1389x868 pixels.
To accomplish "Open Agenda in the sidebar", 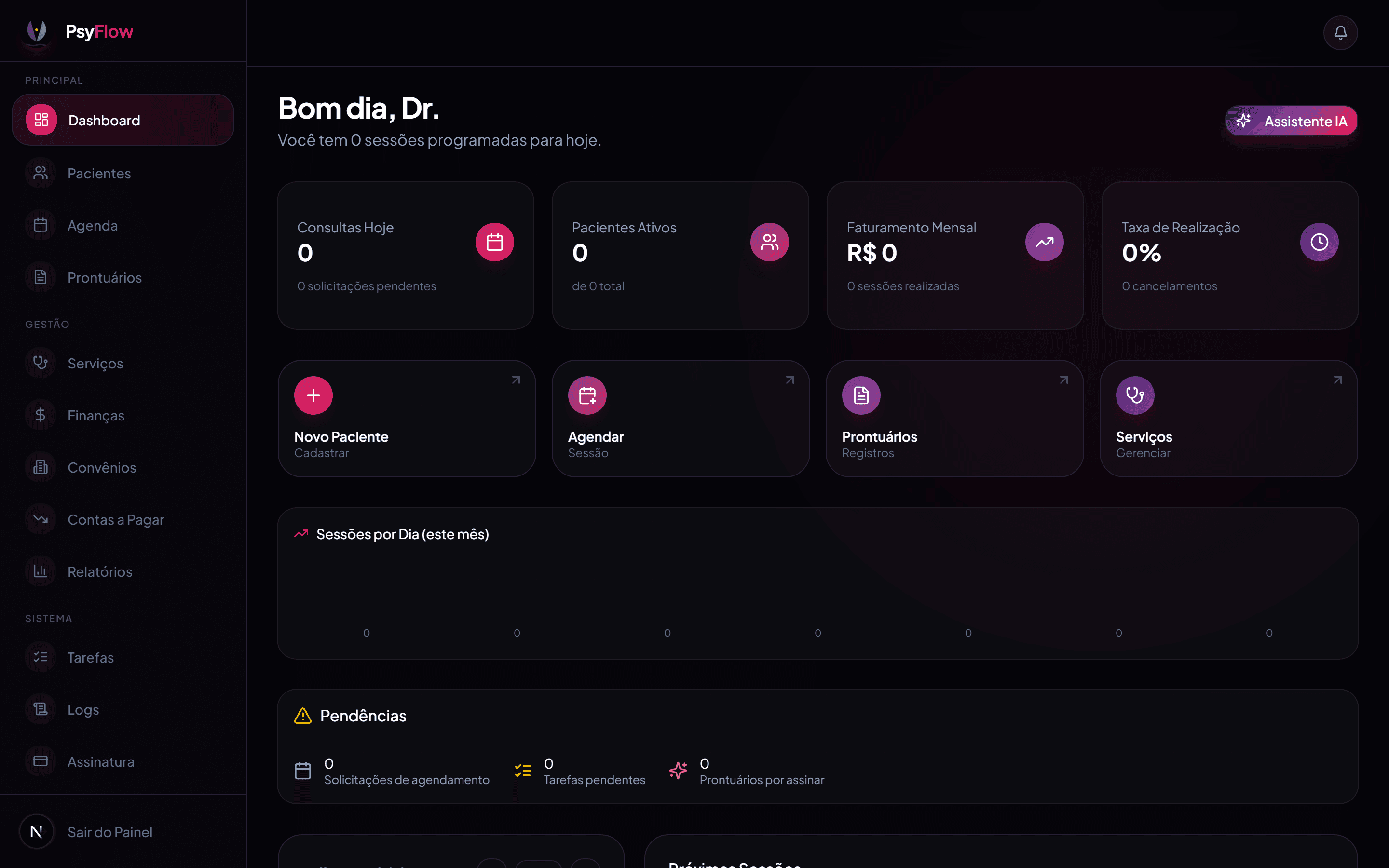I will click(123, 225).
